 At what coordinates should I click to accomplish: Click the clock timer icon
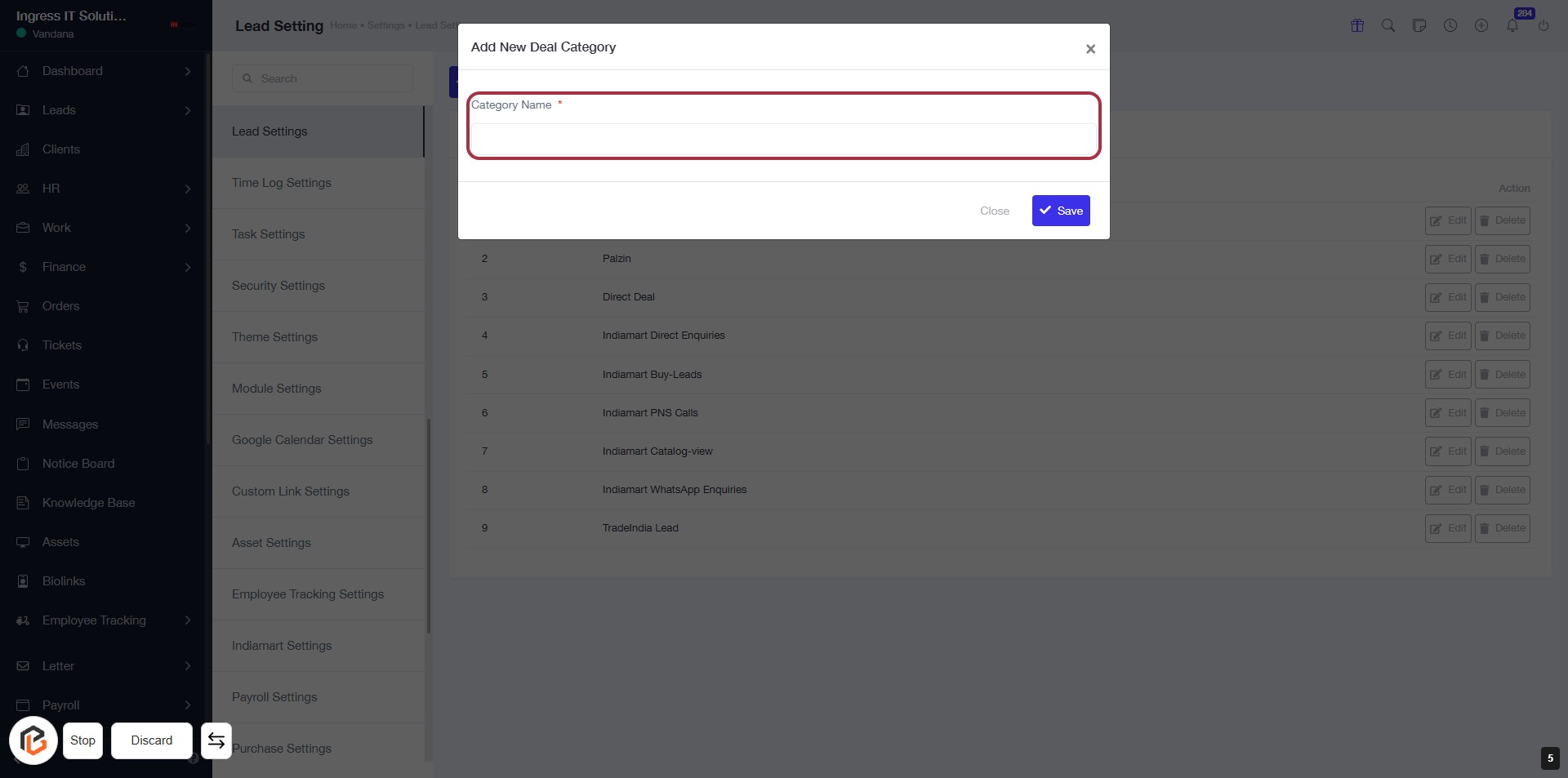point(1450,25)
